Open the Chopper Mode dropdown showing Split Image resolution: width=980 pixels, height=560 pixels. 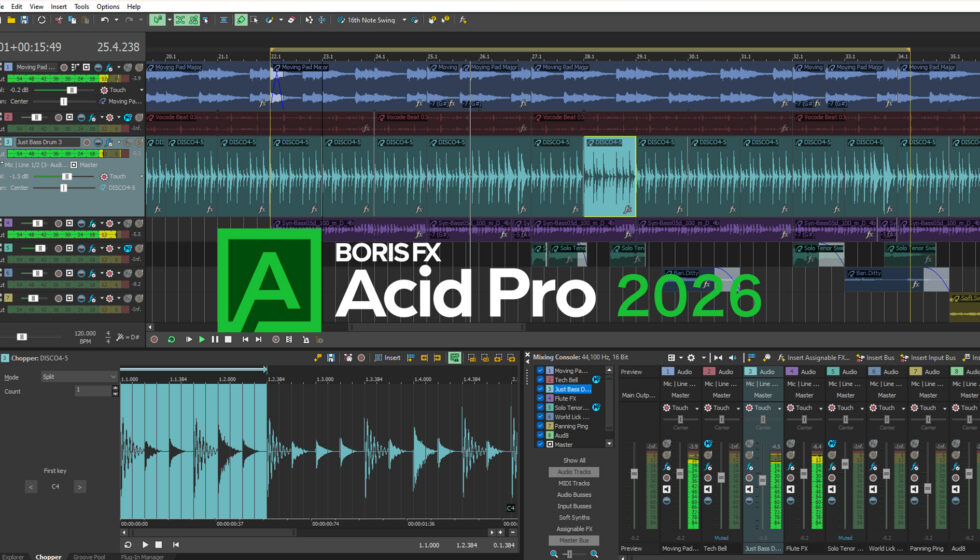coord(79,377)
